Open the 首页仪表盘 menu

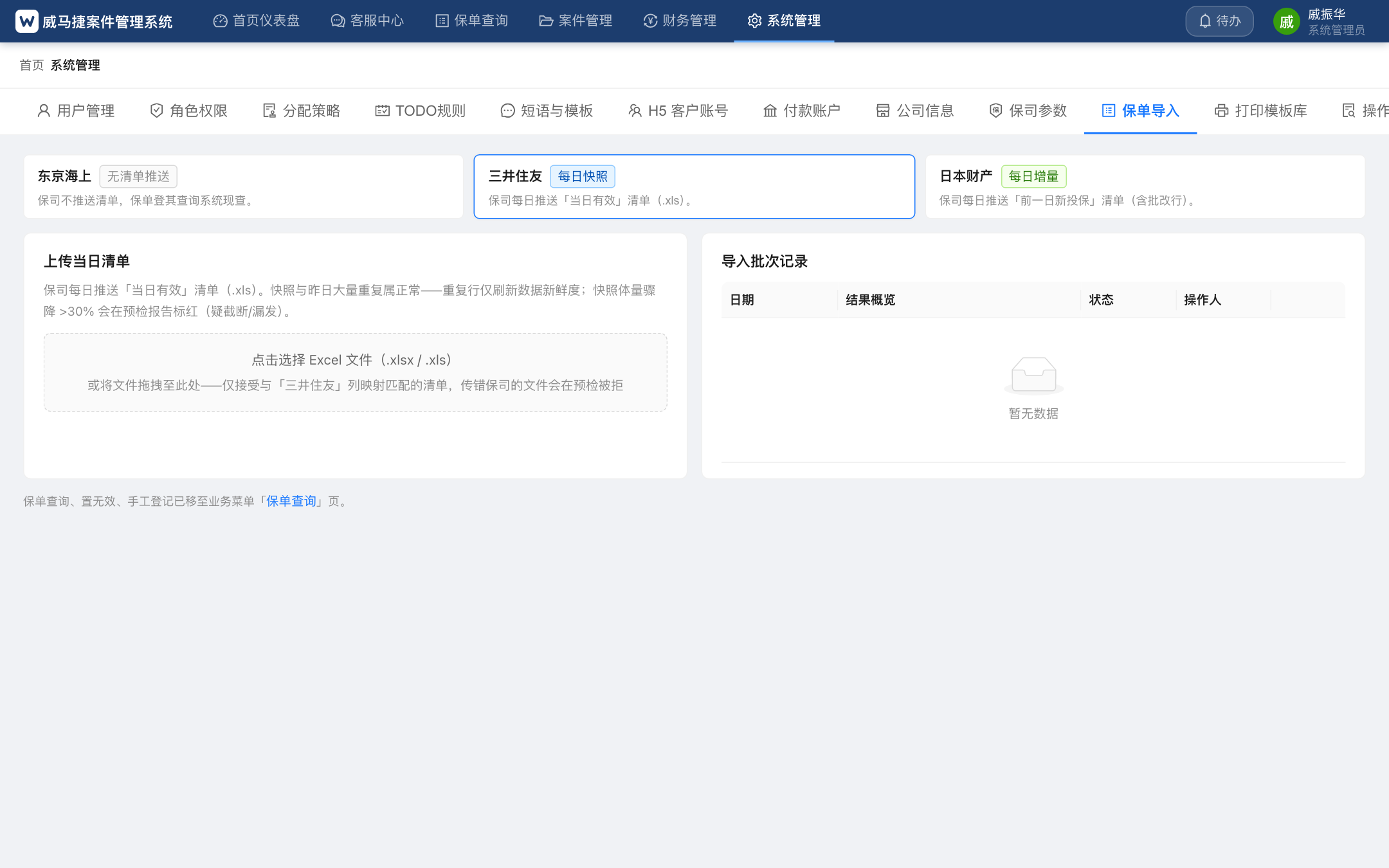point(257,21)
